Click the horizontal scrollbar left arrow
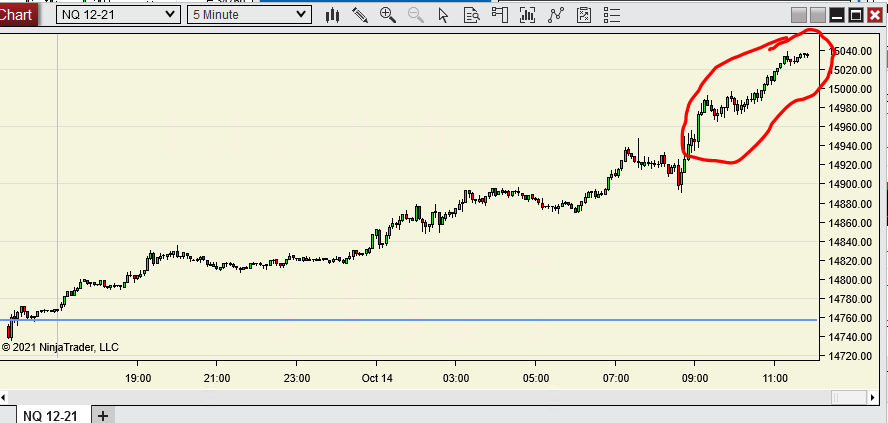 pyautogui.click(x=3, y=398)
